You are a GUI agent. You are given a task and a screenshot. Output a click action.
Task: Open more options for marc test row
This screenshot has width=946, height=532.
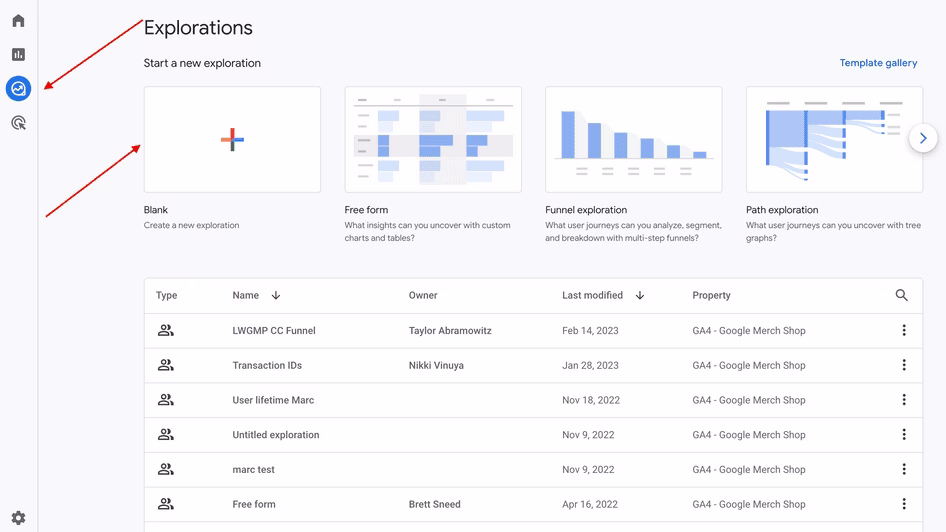tap(904, 469)
